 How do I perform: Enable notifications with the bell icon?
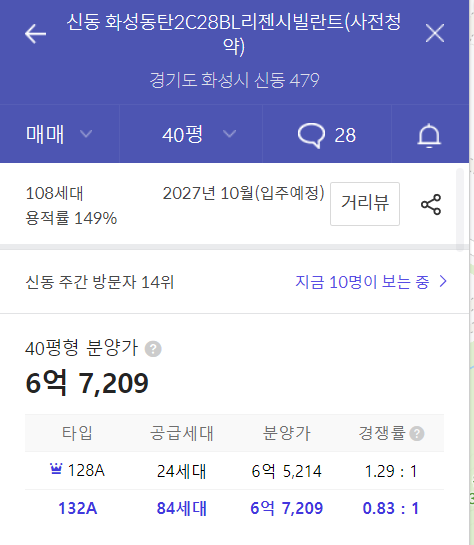(x=429, y=135)
